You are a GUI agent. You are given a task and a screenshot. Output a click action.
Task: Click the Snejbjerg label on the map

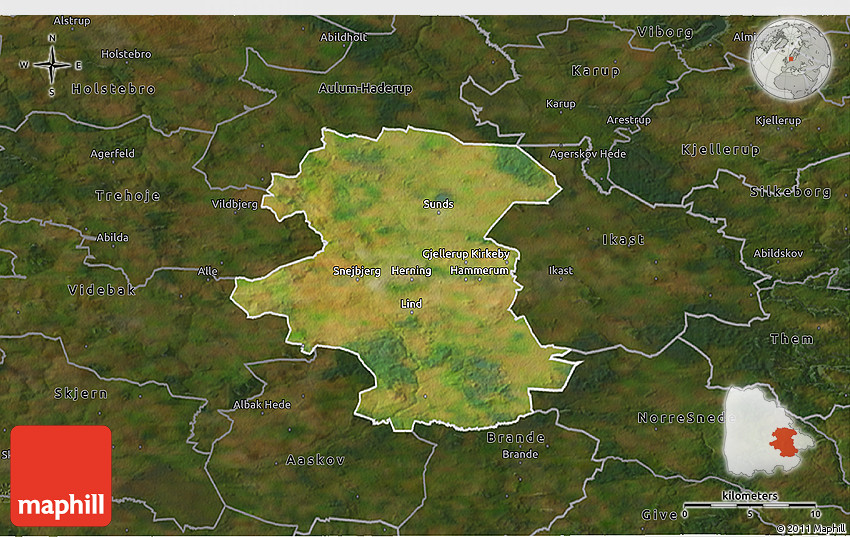[x=356, y=271]
